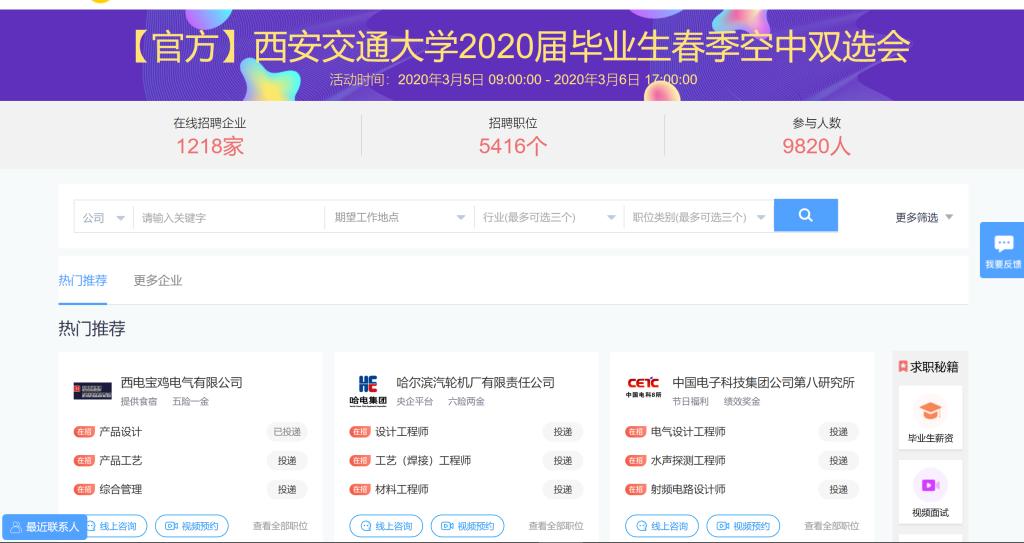Screen dimensions: 1024x543
Task: Click 已投递 for 产品设计
Action: click(287, 432)
